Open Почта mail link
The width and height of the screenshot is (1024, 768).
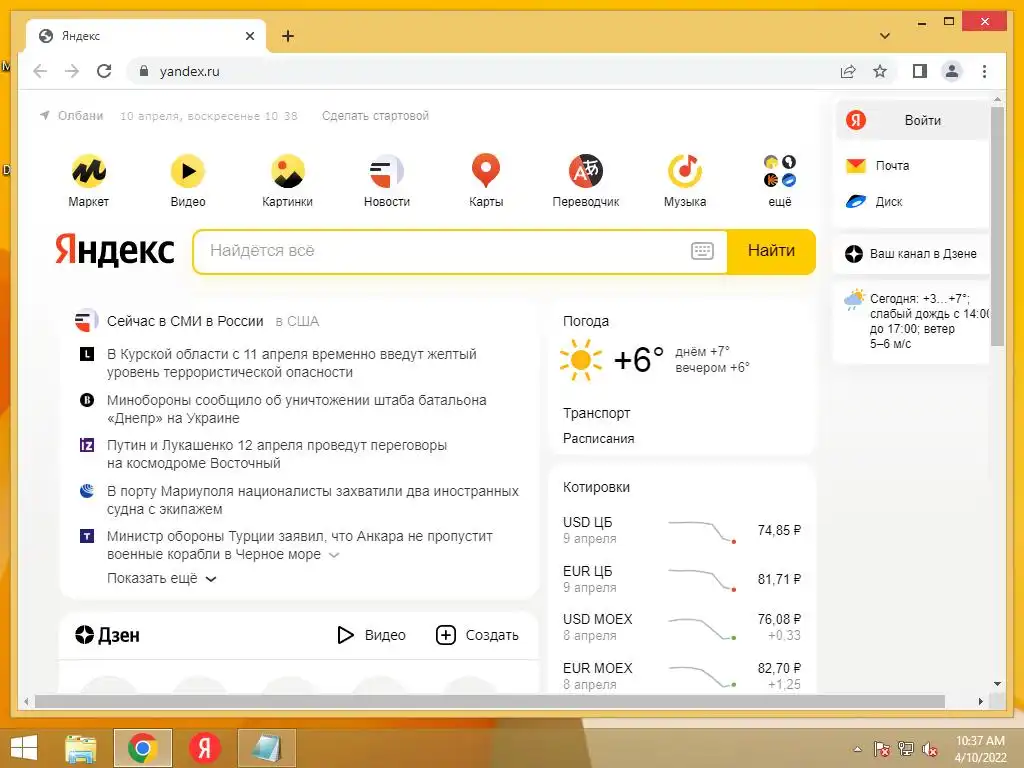[877, 165]
